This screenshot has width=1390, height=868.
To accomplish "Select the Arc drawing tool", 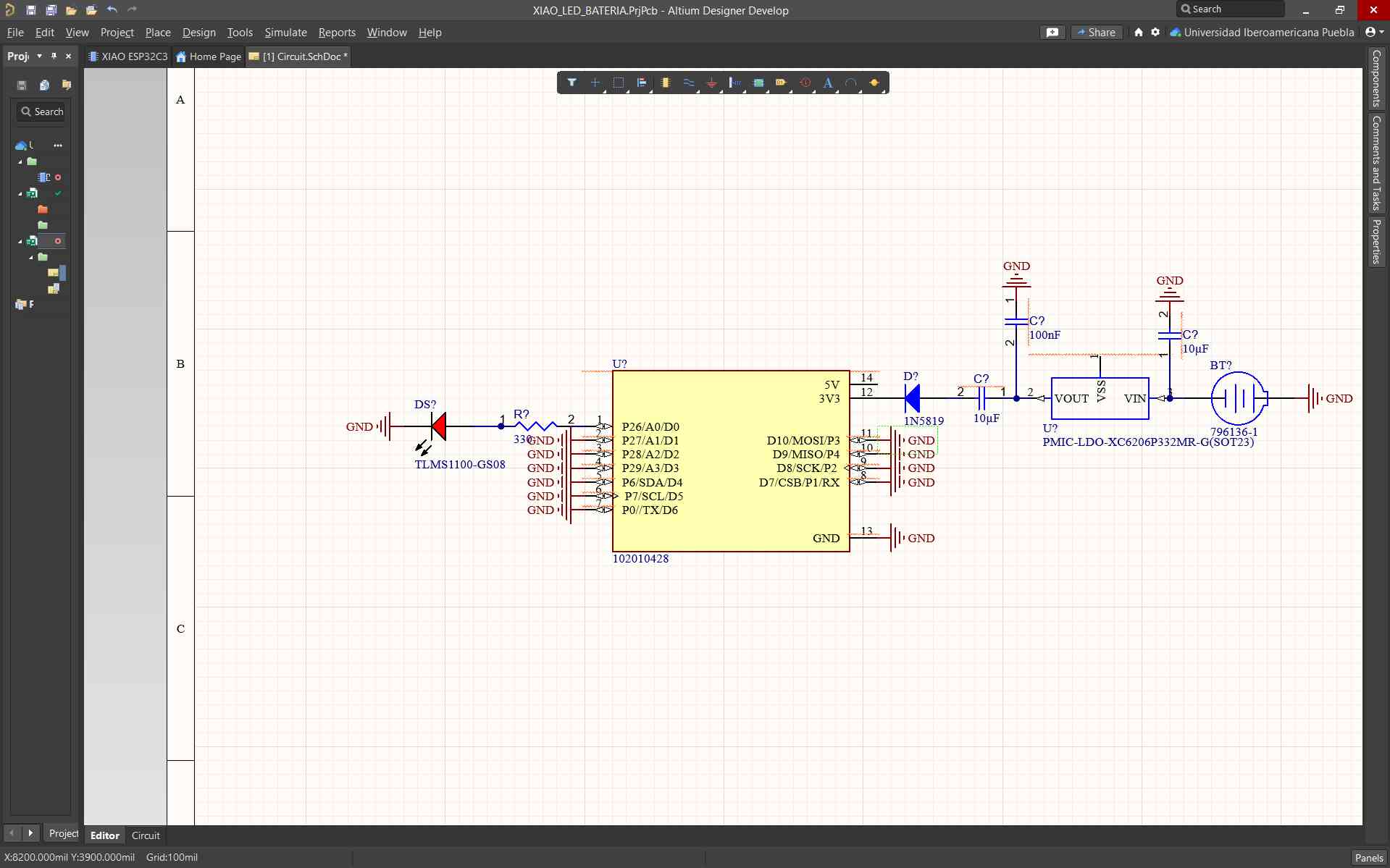I will click(x=851, y=83).
